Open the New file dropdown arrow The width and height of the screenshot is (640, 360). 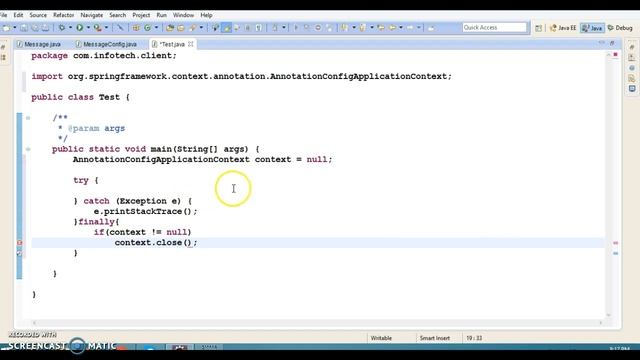click(x=15, y=28)
